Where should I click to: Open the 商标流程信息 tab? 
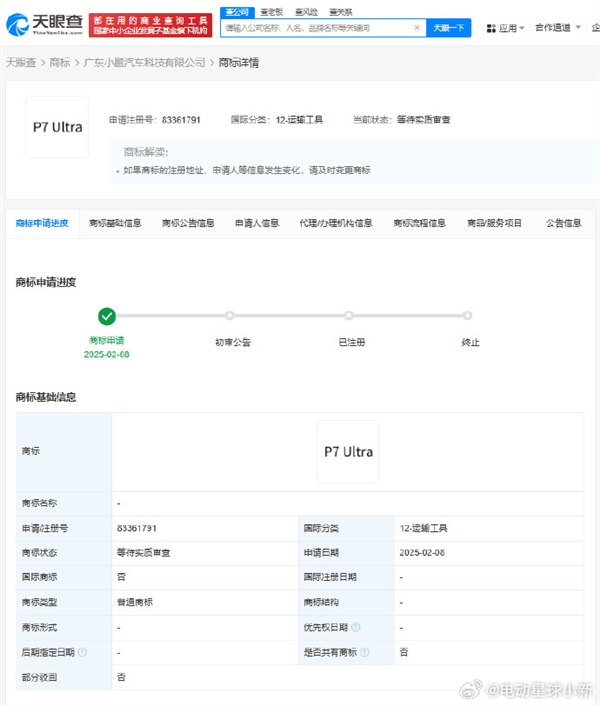pyautogui.click(x=419, y=223)
